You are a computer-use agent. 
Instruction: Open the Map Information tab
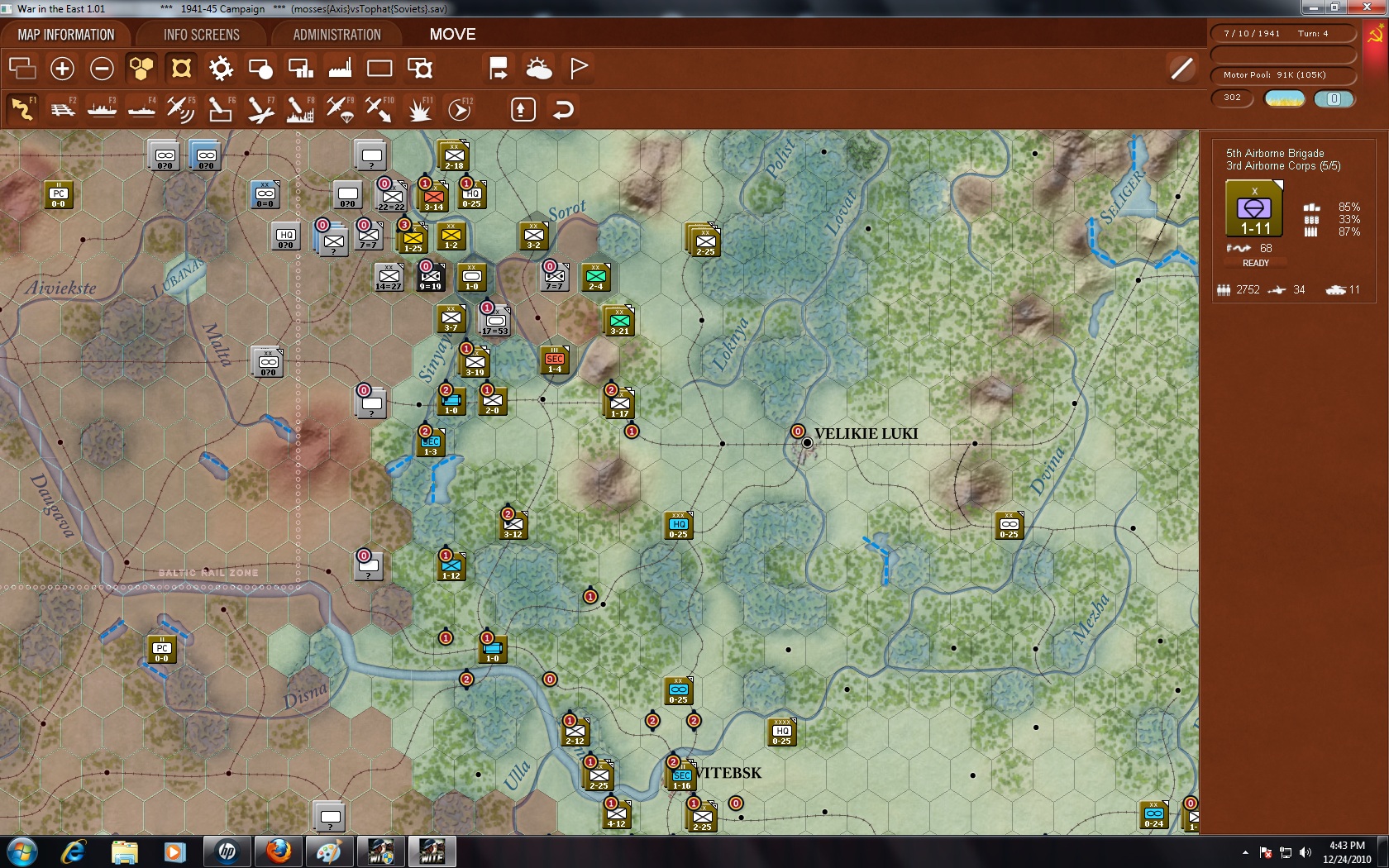click(x=66, y=35)
